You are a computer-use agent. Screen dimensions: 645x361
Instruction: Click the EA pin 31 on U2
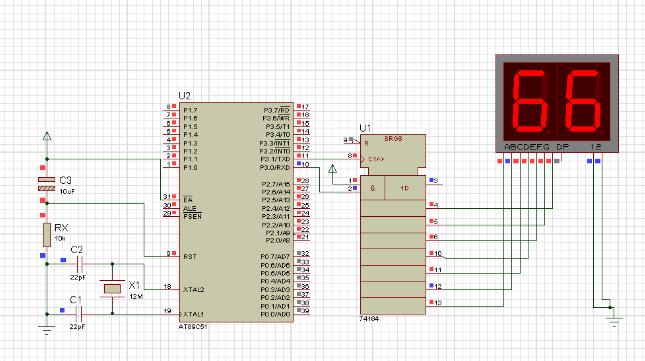tap(171, 197)
